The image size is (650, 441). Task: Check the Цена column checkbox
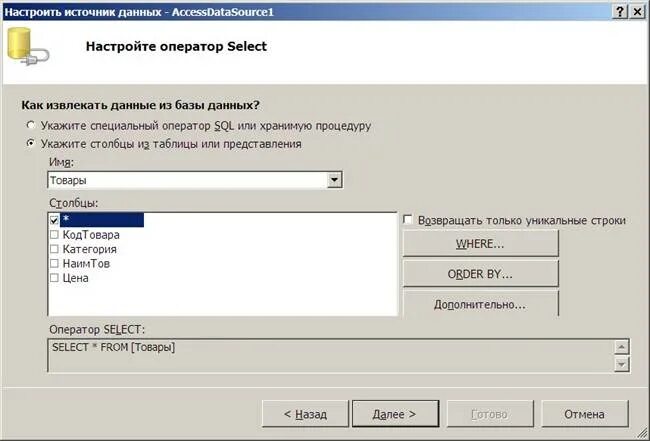click(x=54, y=278)
